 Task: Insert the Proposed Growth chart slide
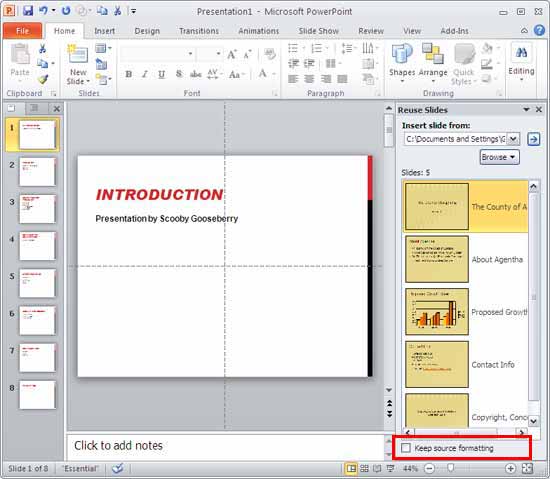[x=437, y=312]
